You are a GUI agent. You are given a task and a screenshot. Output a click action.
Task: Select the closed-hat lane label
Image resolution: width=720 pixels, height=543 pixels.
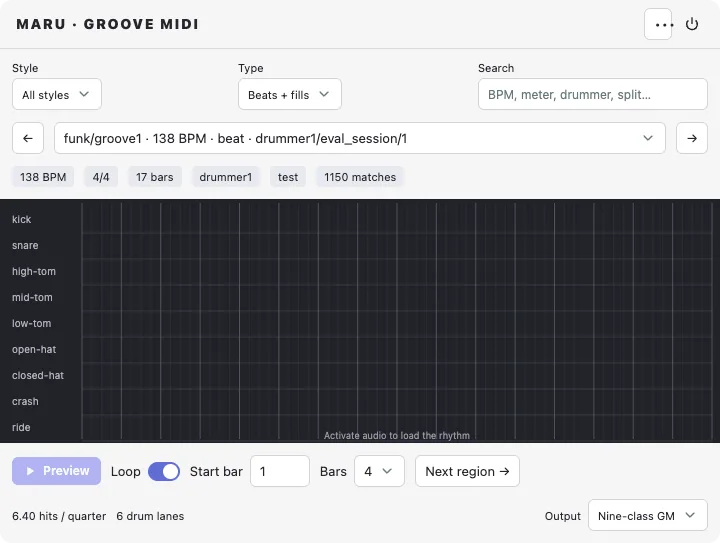(x=38, y=375)
